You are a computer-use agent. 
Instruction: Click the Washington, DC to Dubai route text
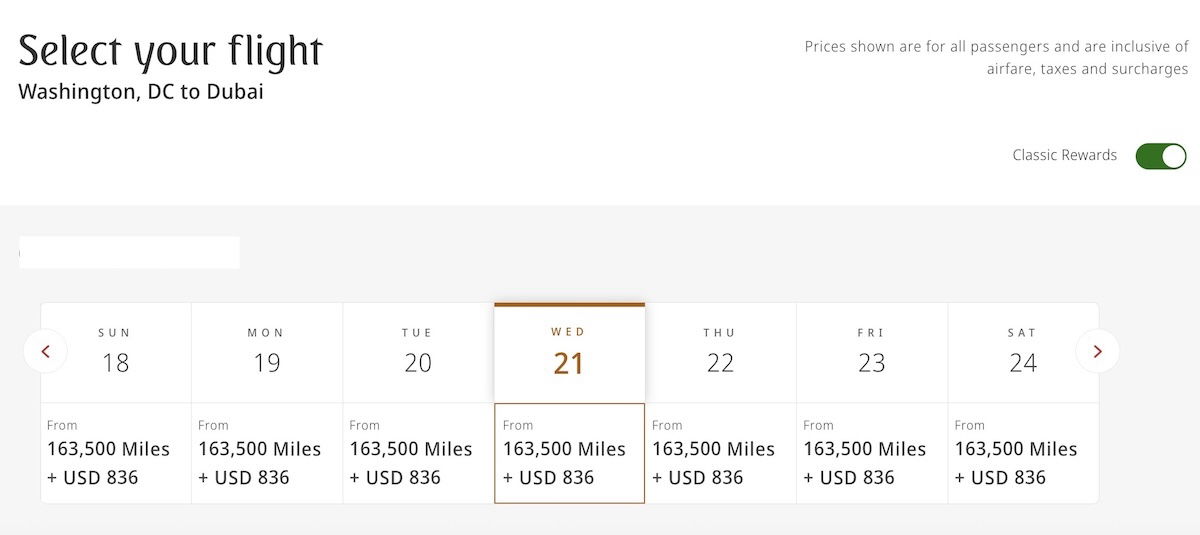click(x=141, y=93)
